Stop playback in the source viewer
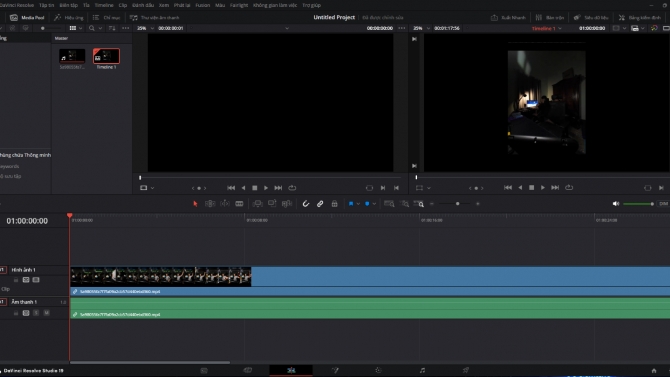This screenshot has height=377, width=670. [255, 188]
